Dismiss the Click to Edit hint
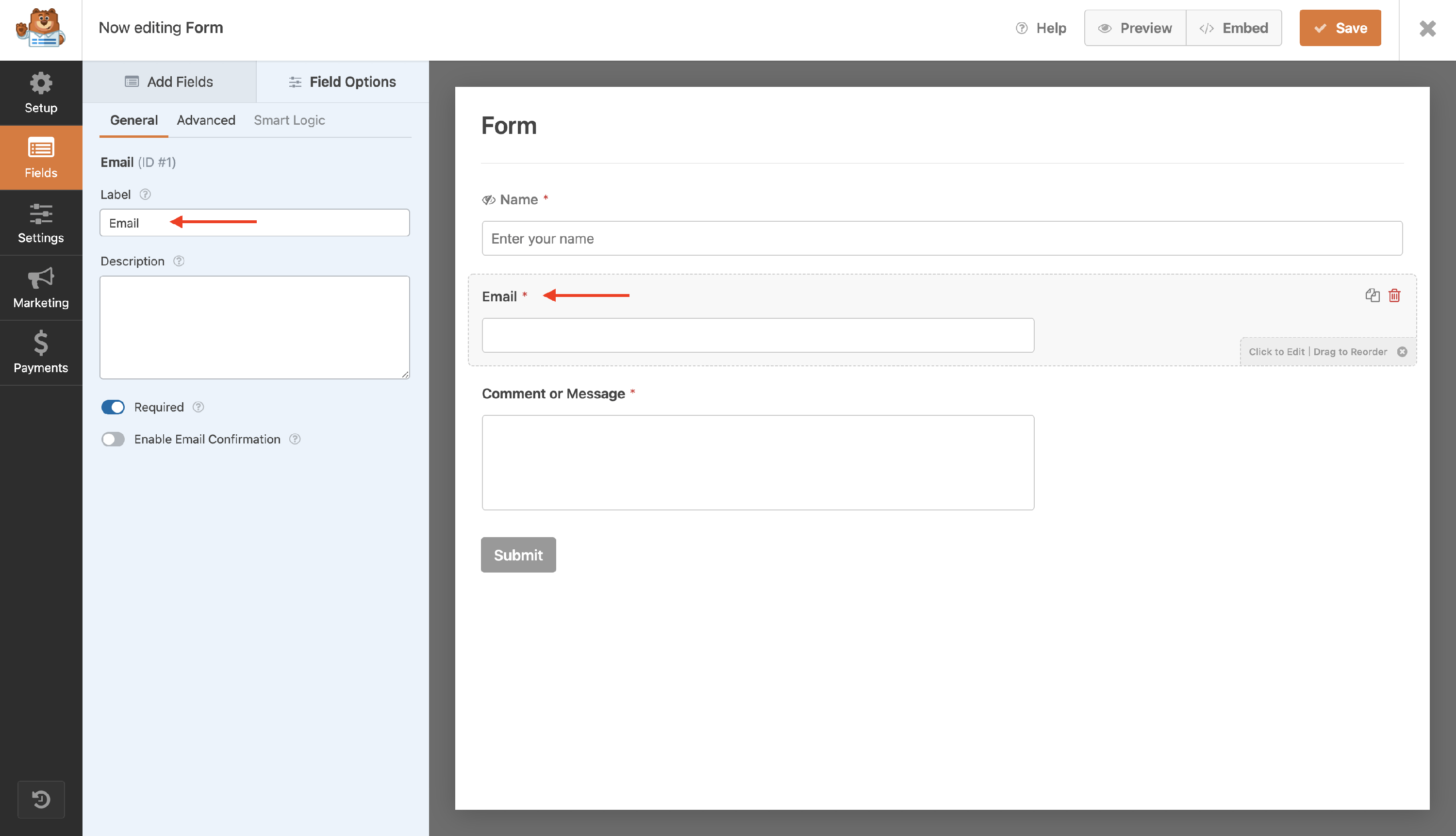 point(1402,351)
